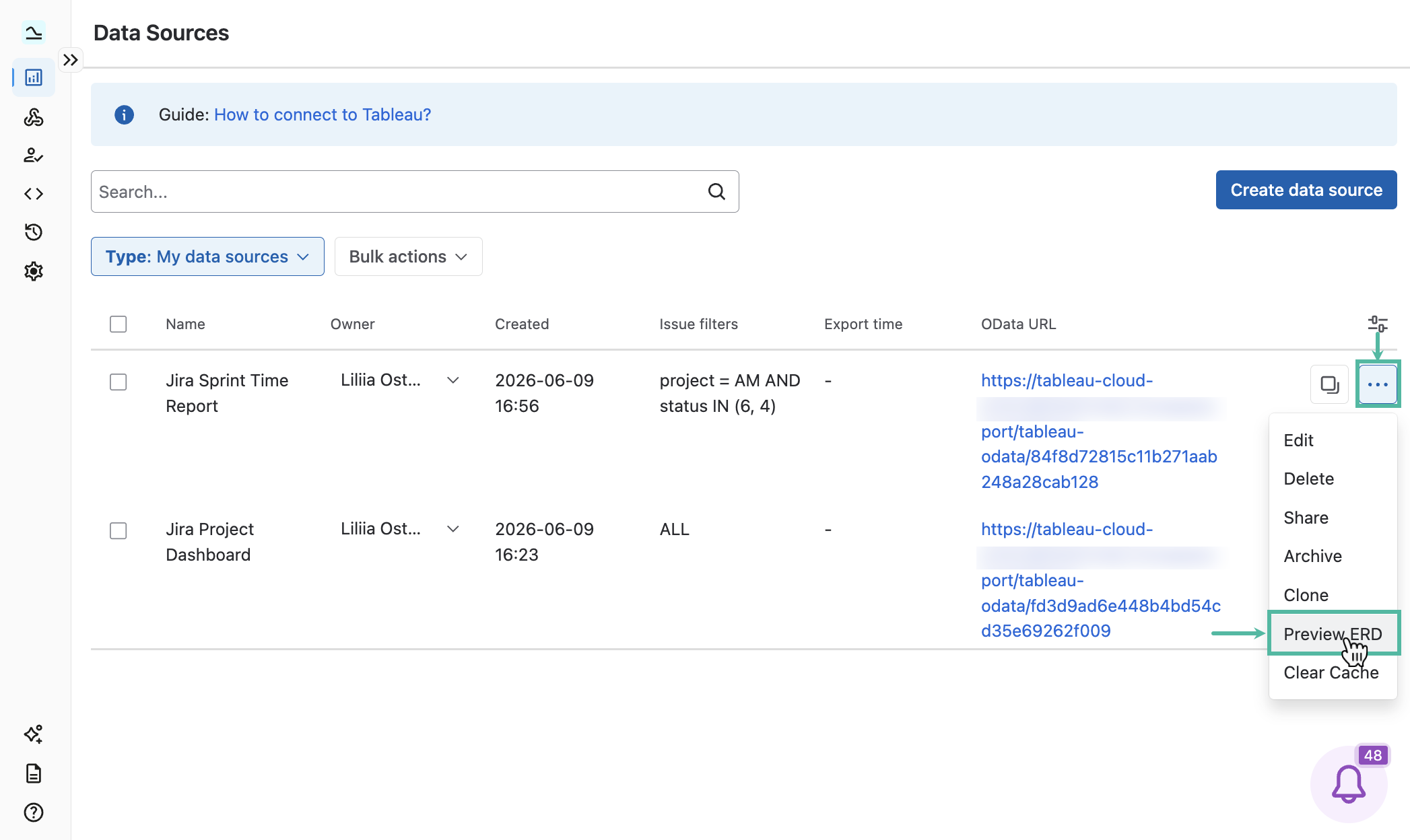Click the Owner column header
Viewport: 1410px width, 840px height.
point(352,324)
